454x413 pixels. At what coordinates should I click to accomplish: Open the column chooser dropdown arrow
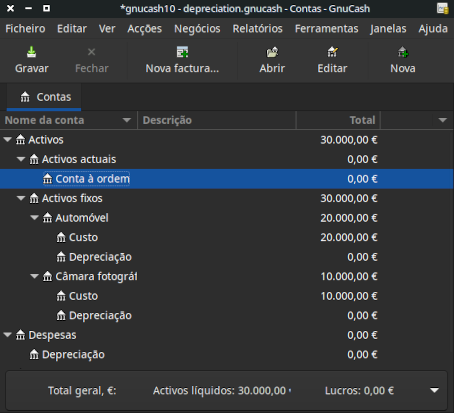click(443, 120)
